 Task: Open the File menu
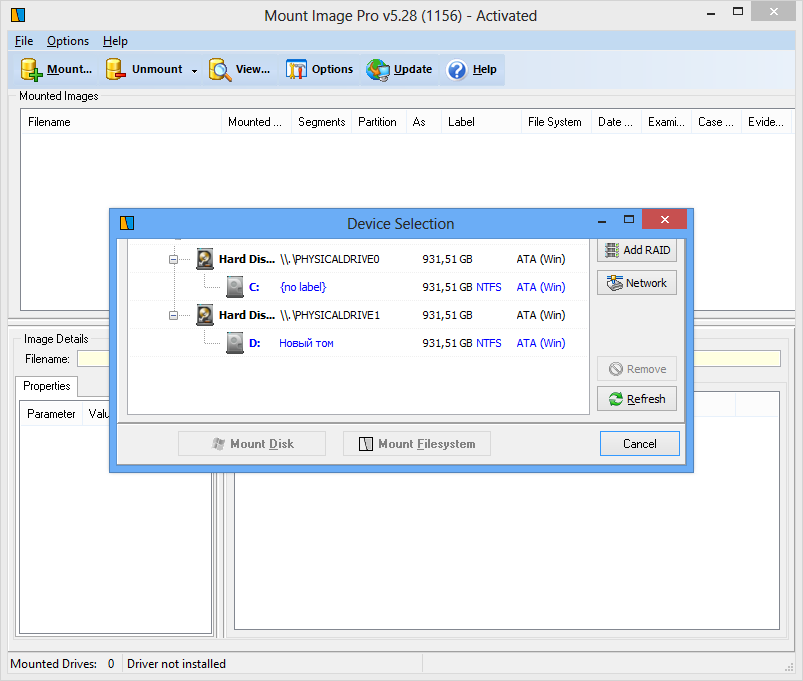pyautogui.click(x=24, y=41)
